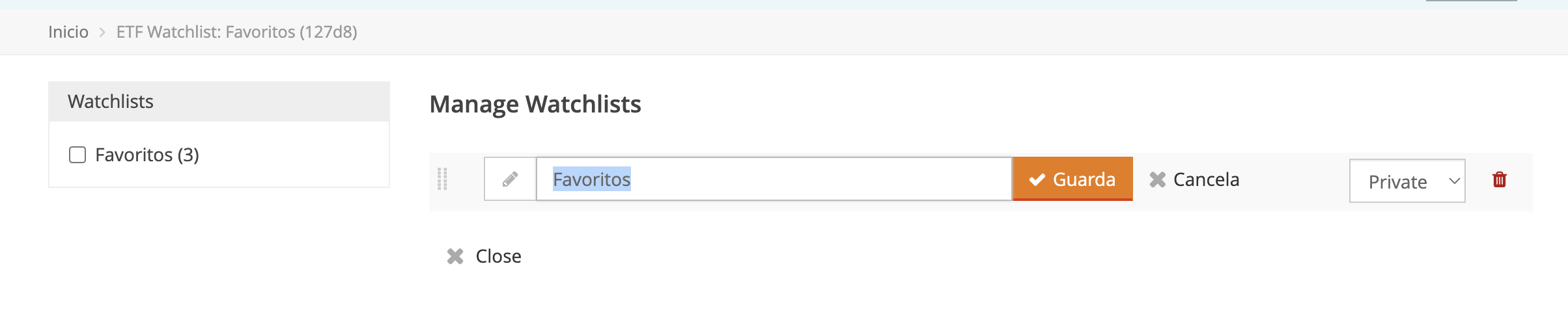Image resolution: width=1568 pixels, height=316 pixels.
Task: Click the pencil edit icon
Action: (510, 179)
